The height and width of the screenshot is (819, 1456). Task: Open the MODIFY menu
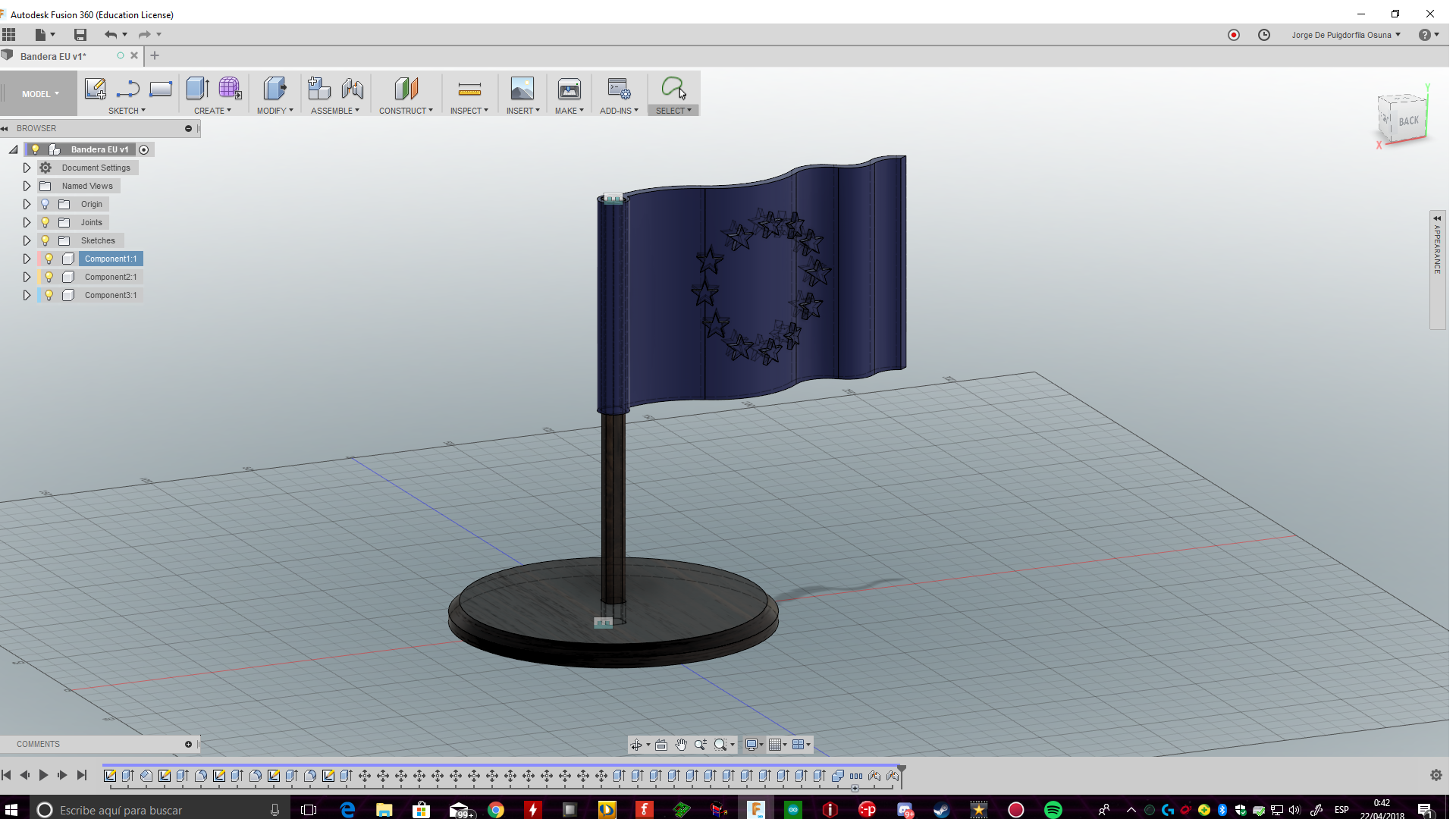275,111
